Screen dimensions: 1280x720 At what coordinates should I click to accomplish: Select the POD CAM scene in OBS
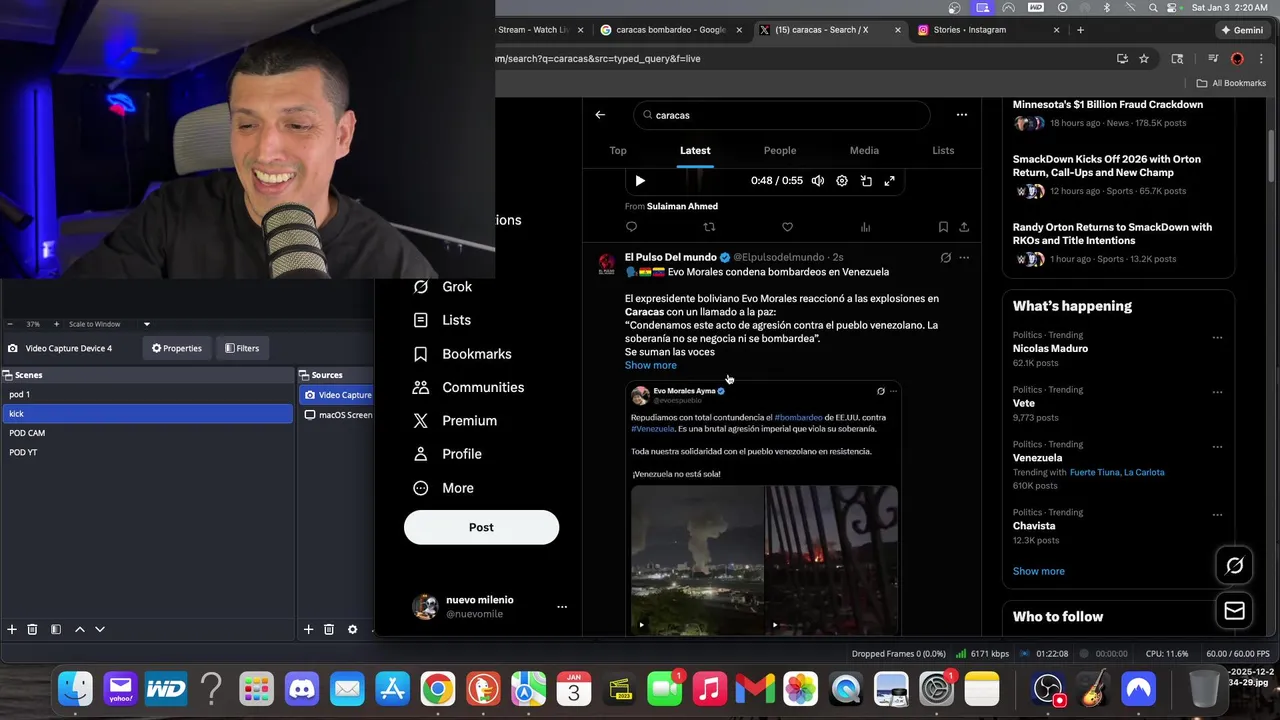pyautogui.click(x=147, y=433)
